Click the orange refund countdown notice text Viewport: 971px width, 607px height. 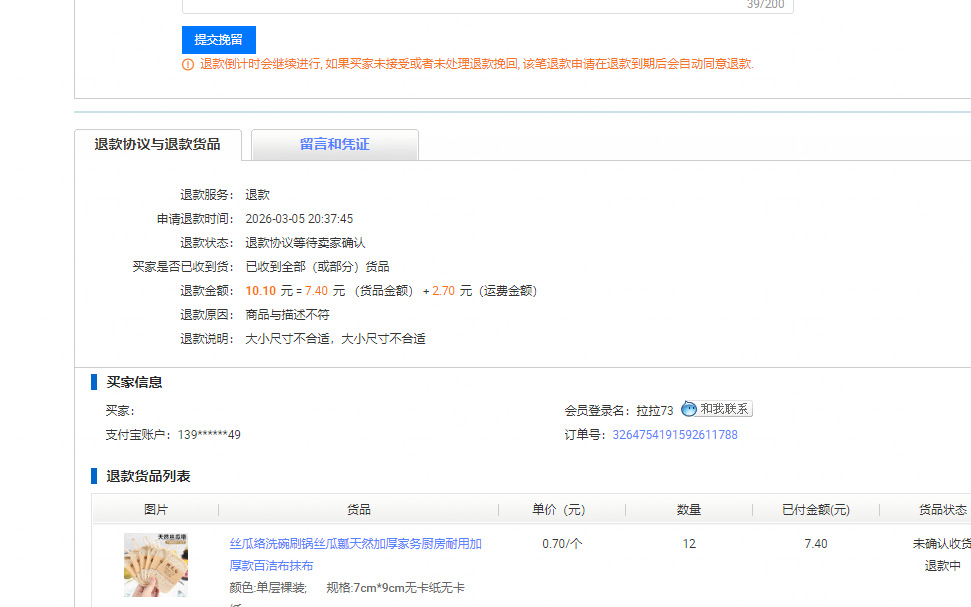point(477,64)
